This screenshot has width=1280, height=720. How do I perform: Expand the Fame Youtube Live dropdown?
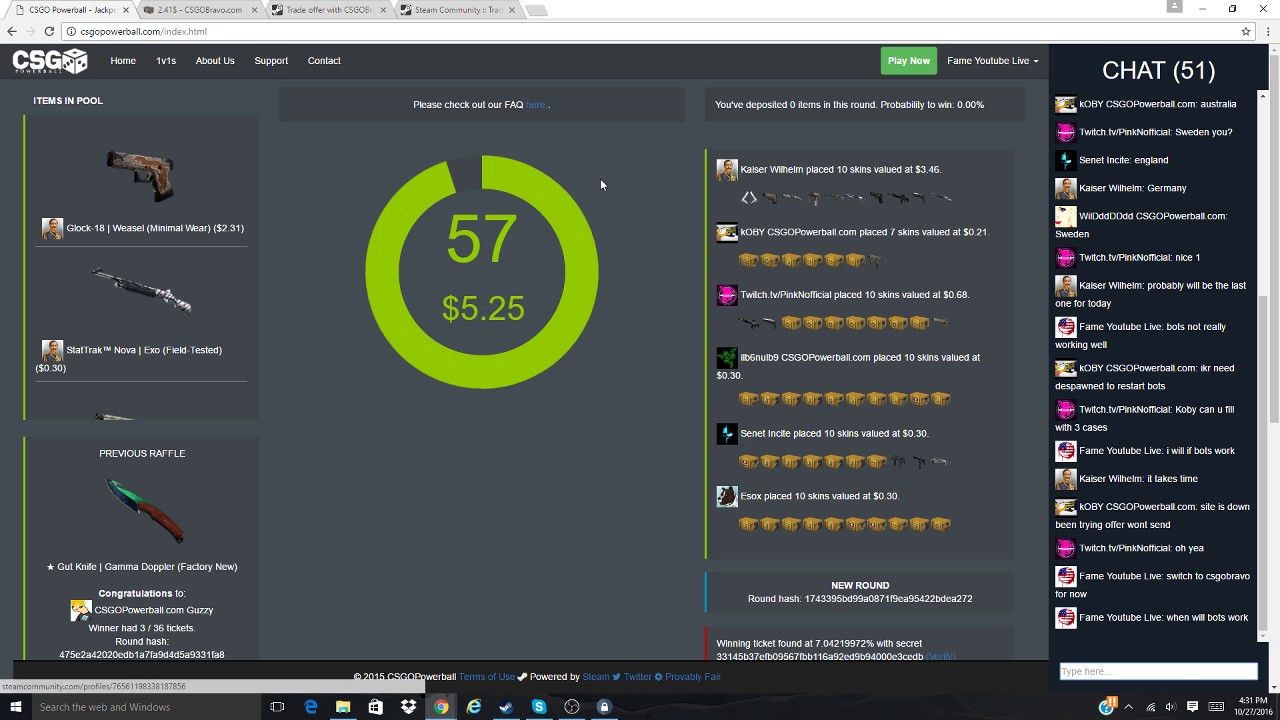point(992,61)
